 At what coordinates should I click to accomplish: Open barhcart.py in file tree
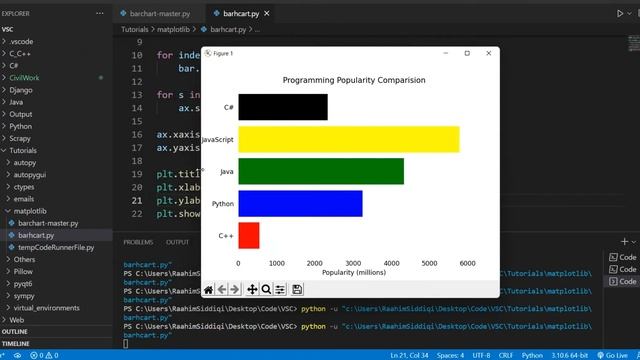(x=56, y=235)
